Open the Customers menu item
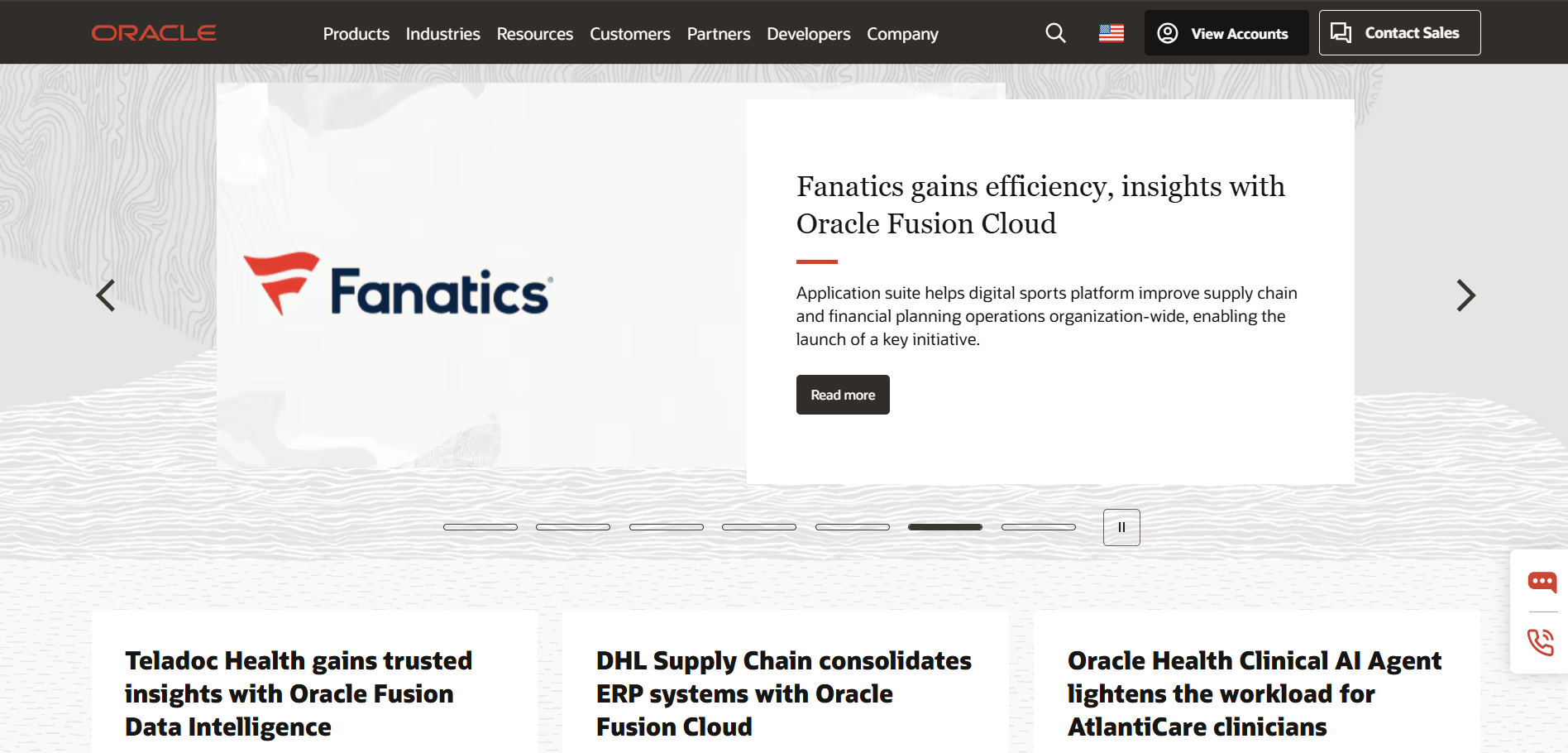The width and height of the screenshot is (1568, 753). [629, 34]
